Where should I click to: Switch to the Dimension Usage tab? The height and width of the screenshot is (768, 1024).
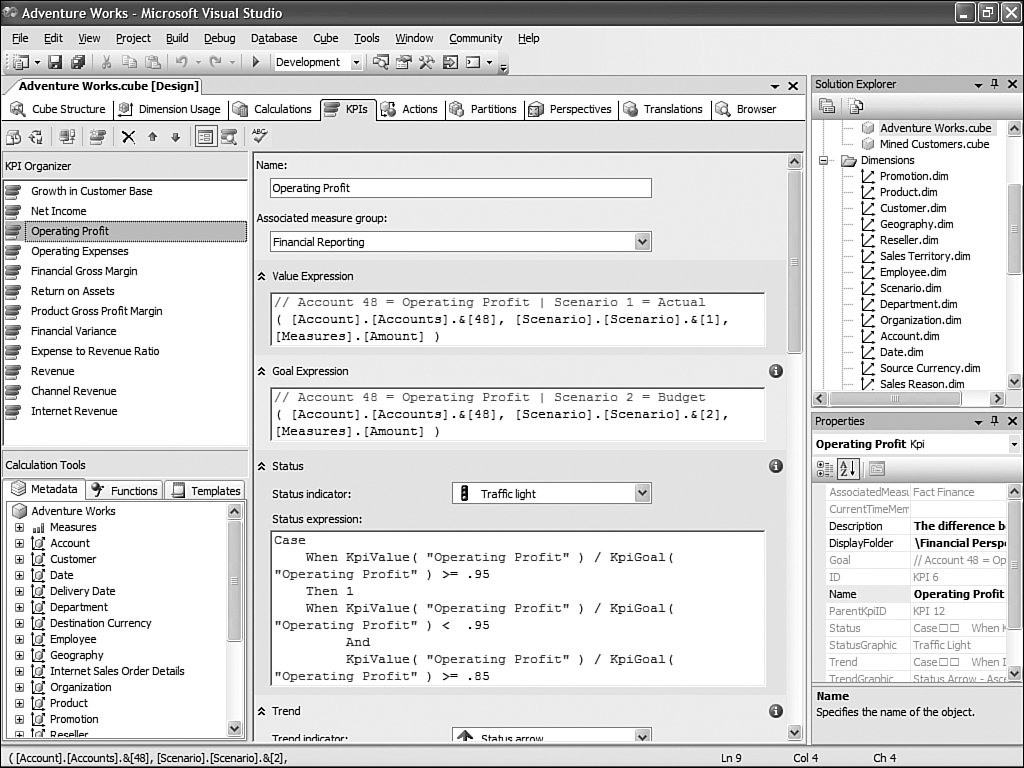169,109
